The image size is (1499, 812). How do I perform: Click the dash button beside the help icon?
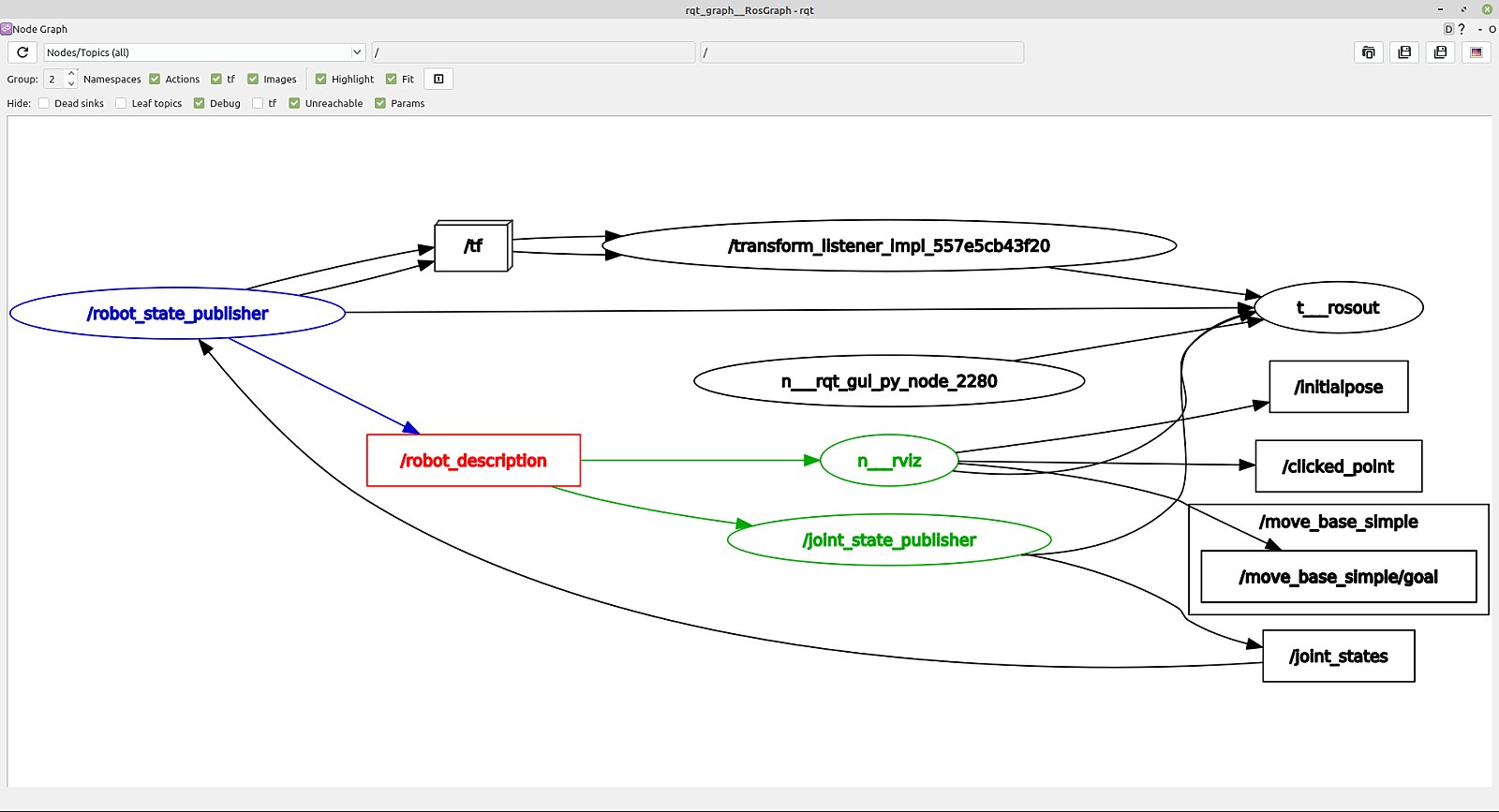pos(1480,29)
